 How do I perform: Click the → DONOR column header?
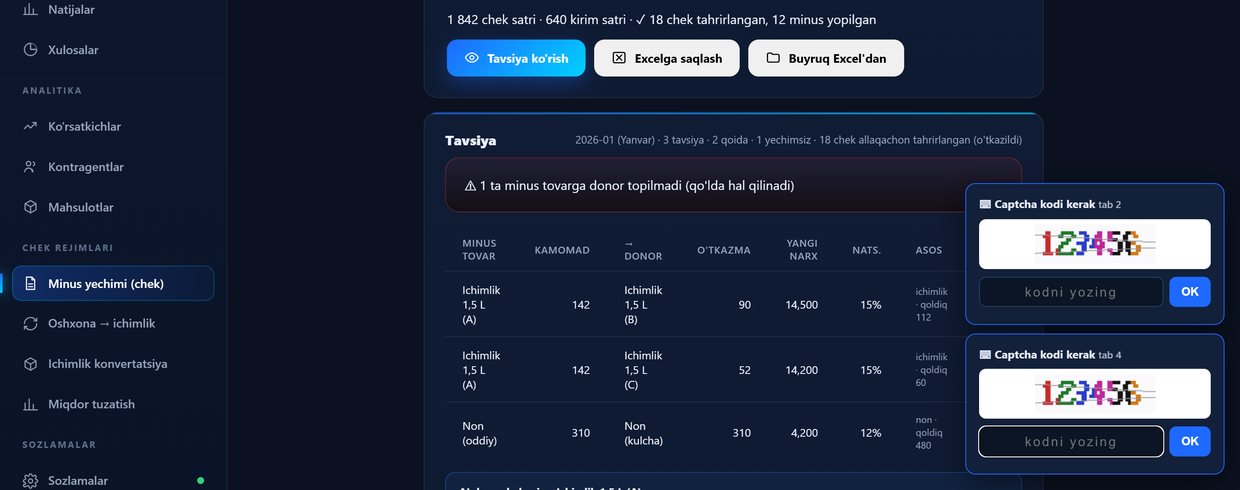click(643, 250)
